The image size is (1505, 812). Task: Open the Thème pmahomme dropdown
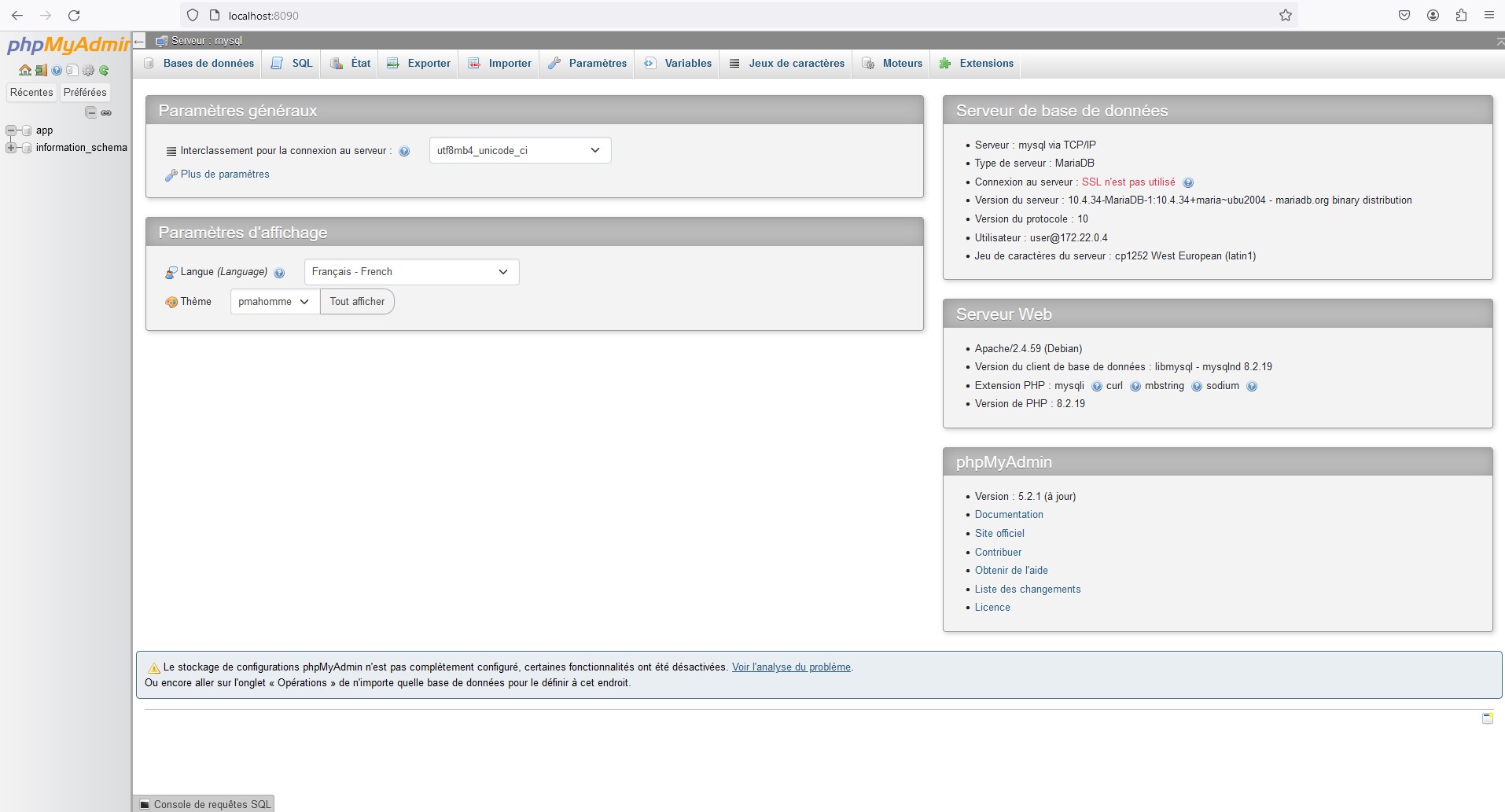coord(274,302)
